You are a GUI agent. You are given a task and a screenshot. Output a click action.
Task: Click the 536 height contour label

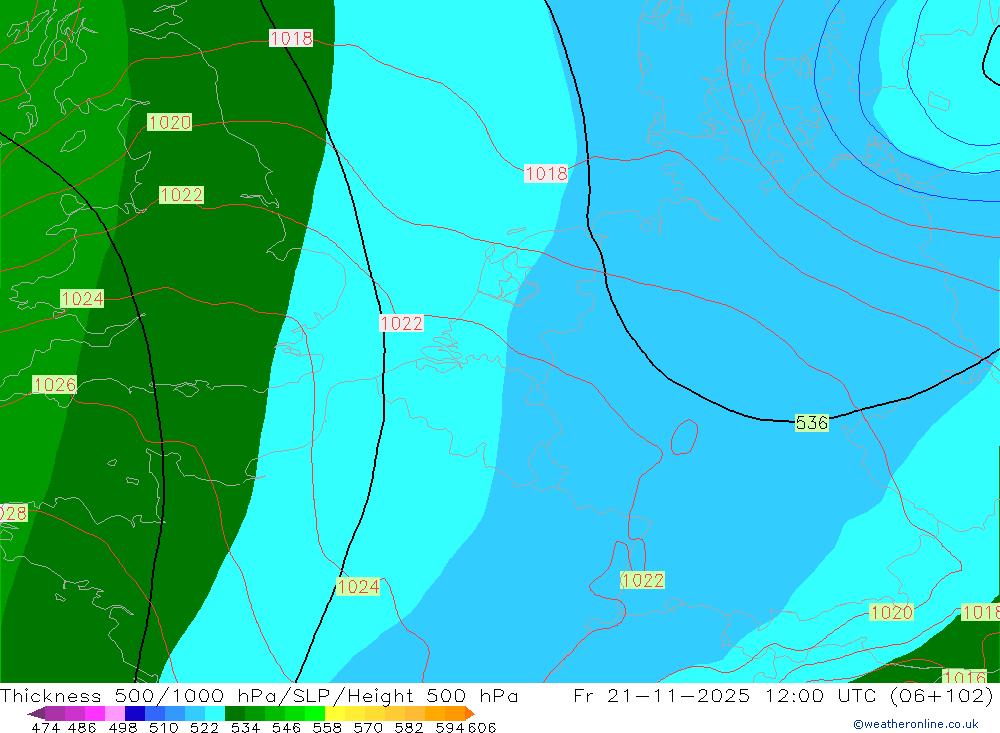pyautogui.click(x=811, y=422)
